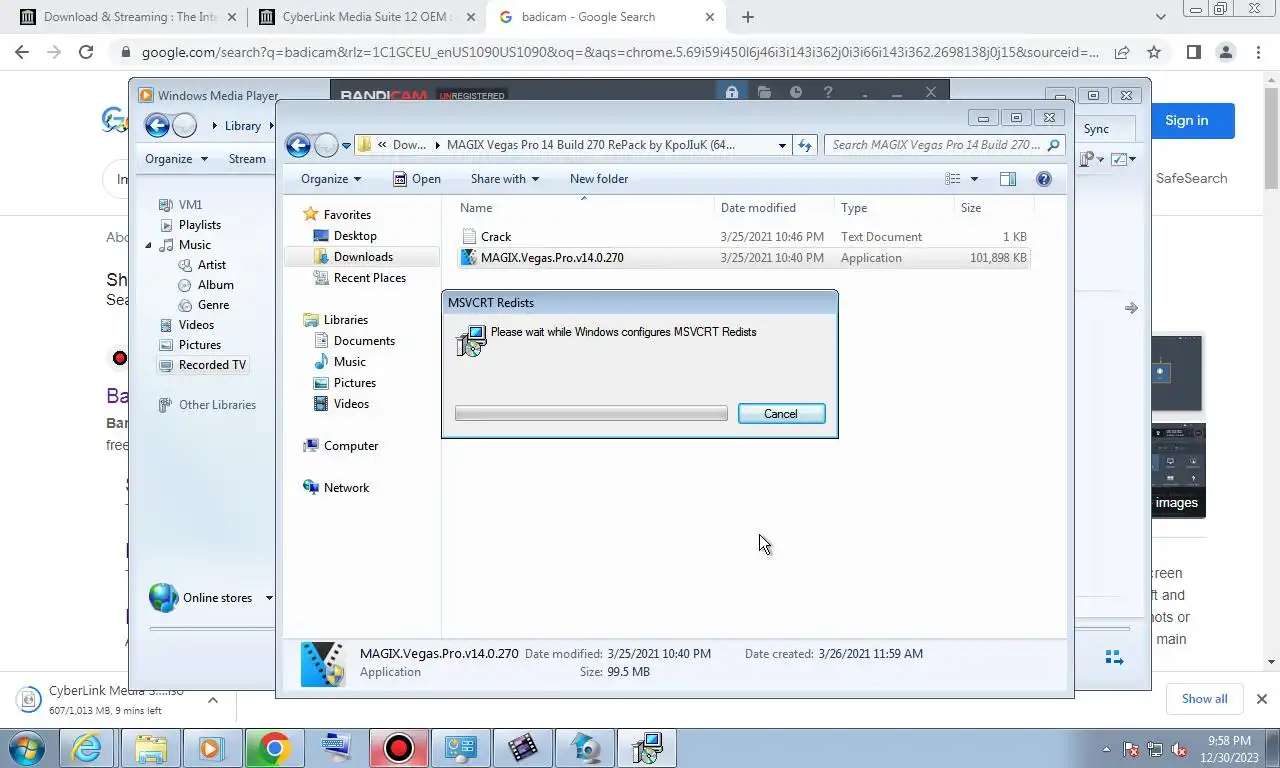This screenshot has width=1280, height=768.
Task: Switch to Now Playing view icon
Action: [x=1112, y=658]
